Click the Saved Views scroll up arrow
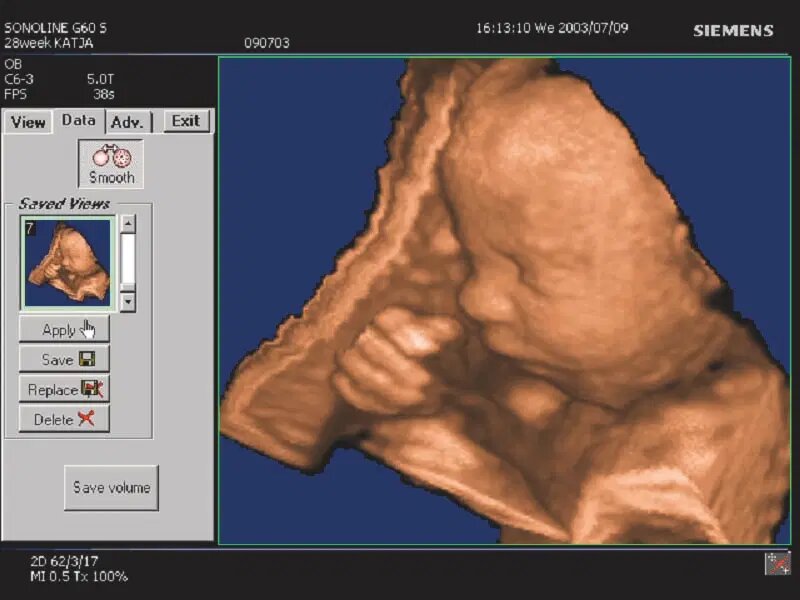 coord(128,225)
